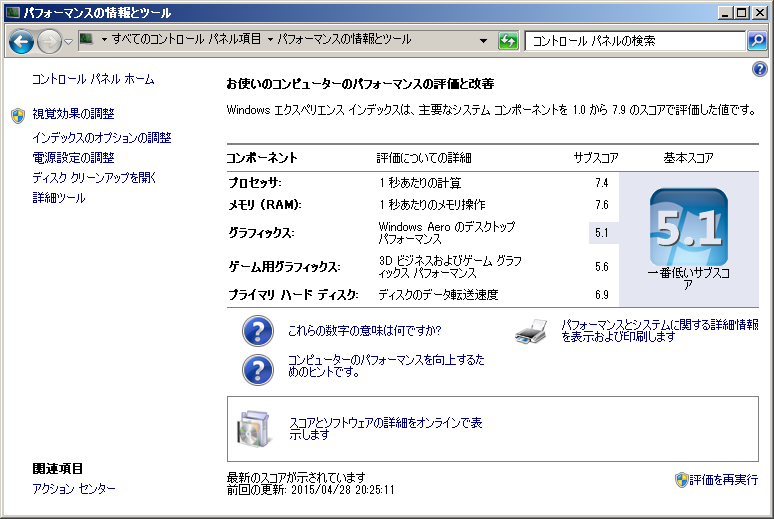
Task: Click shield icon beside 視覚効果の調整
Action: click(18, 116)
